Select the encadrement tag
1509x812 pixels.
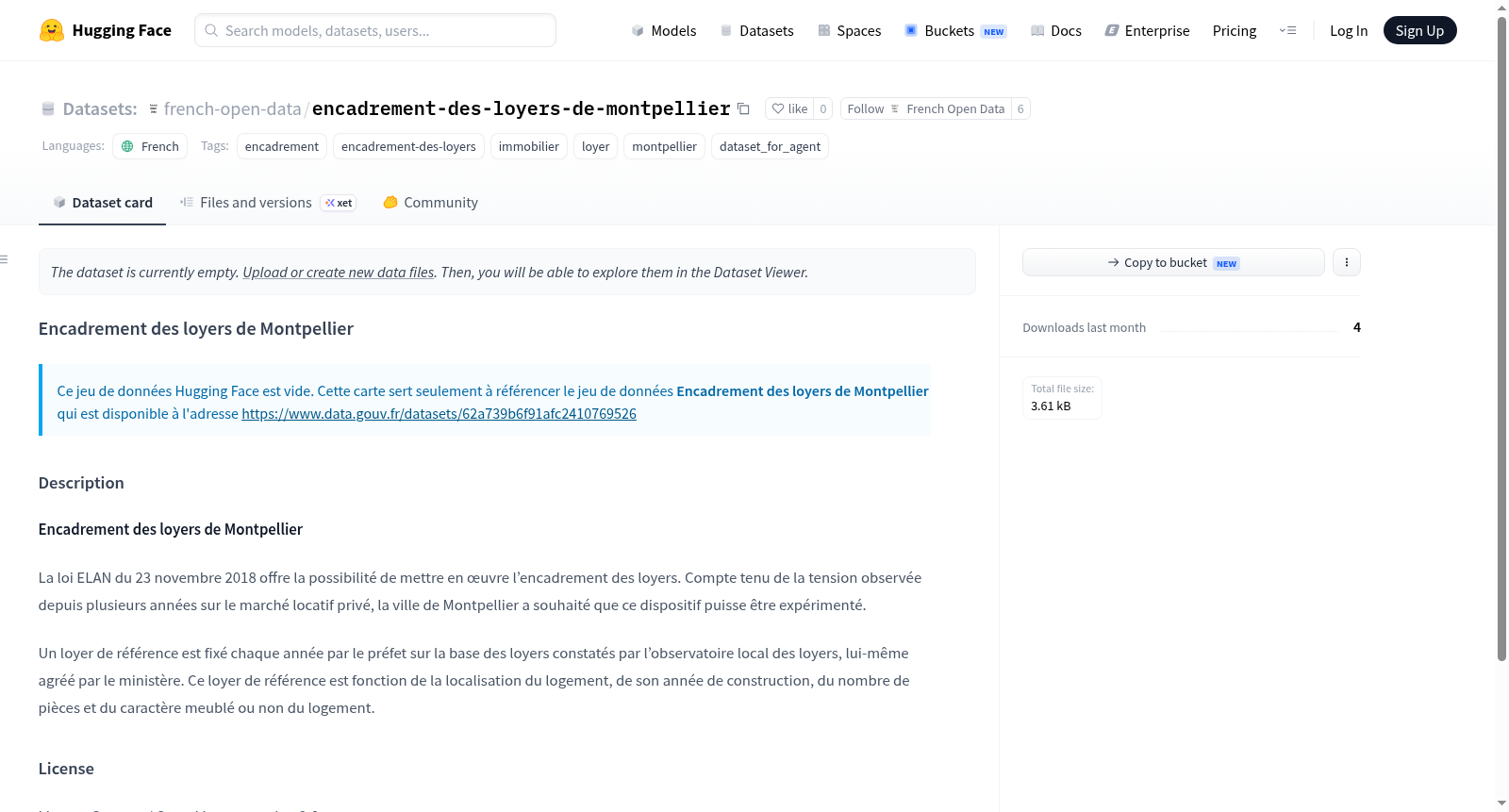[x=282, y=146]
